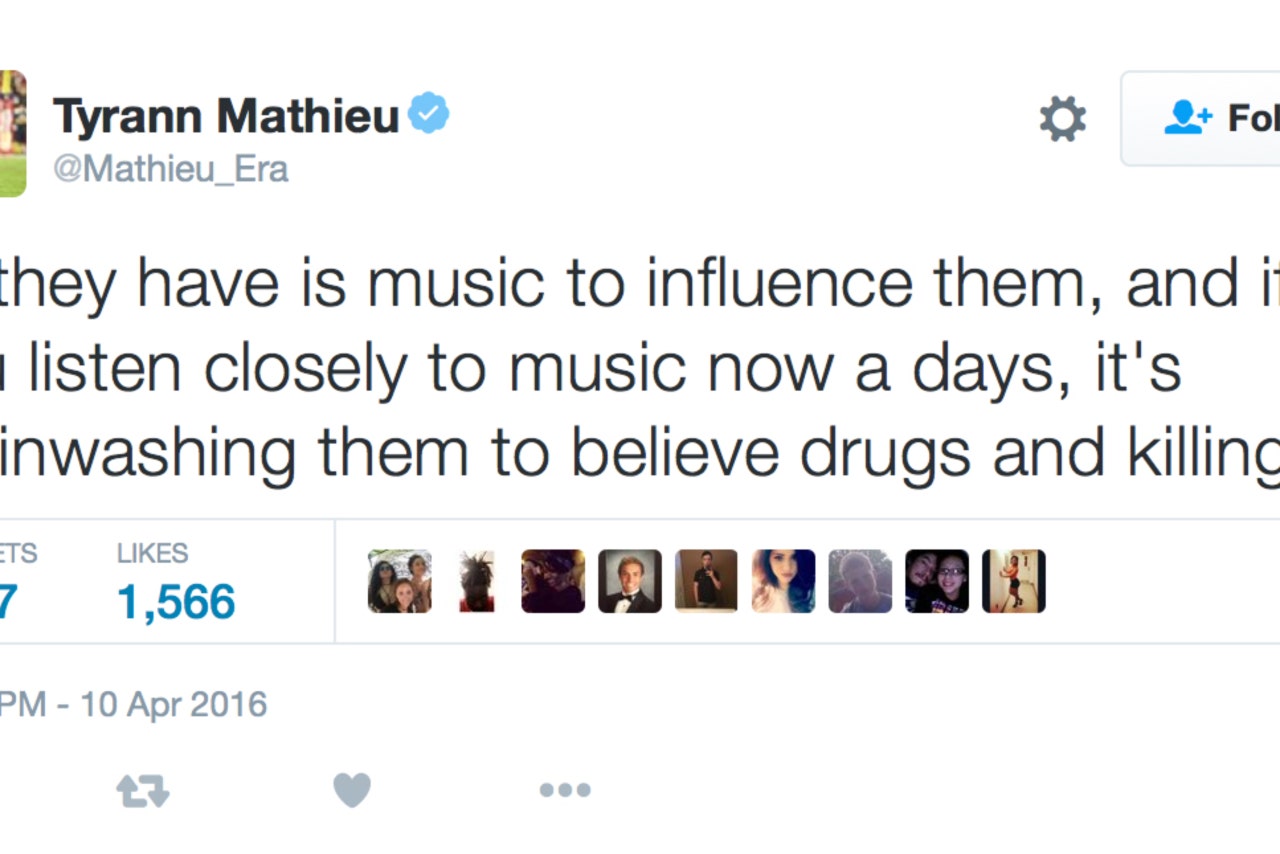Open mirror-selfie avatar of man in black shirt
The image size is (1280, 854).
[x=706, y=581]
